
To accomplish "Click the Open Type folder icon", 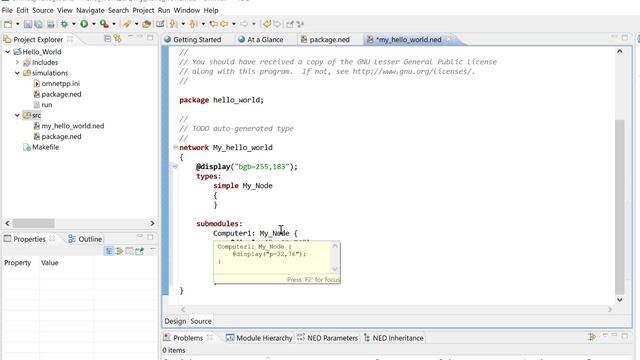I will (x=147, y=24).
